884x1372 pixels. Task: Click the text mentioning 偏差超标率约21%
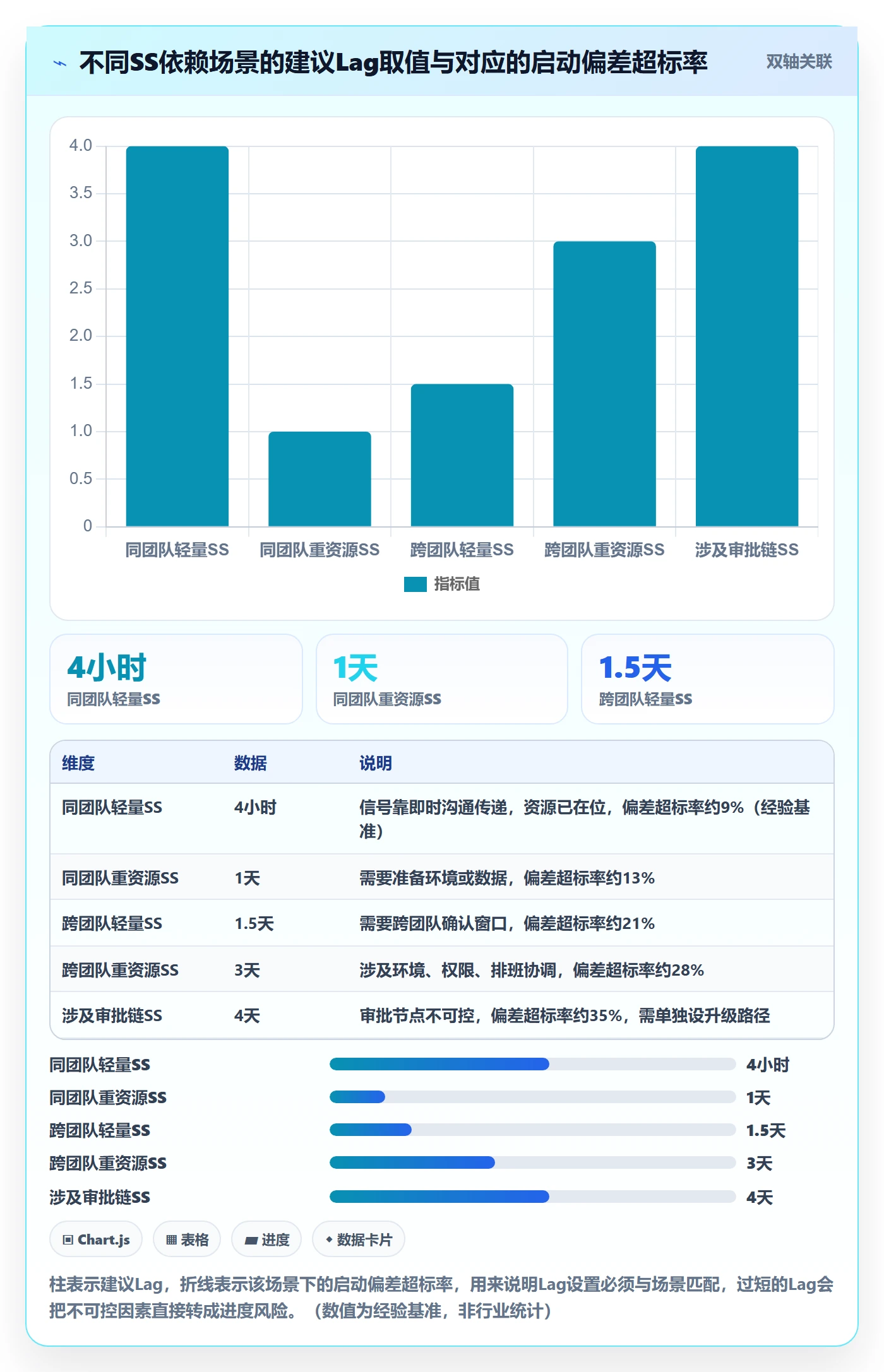point(507,923)
